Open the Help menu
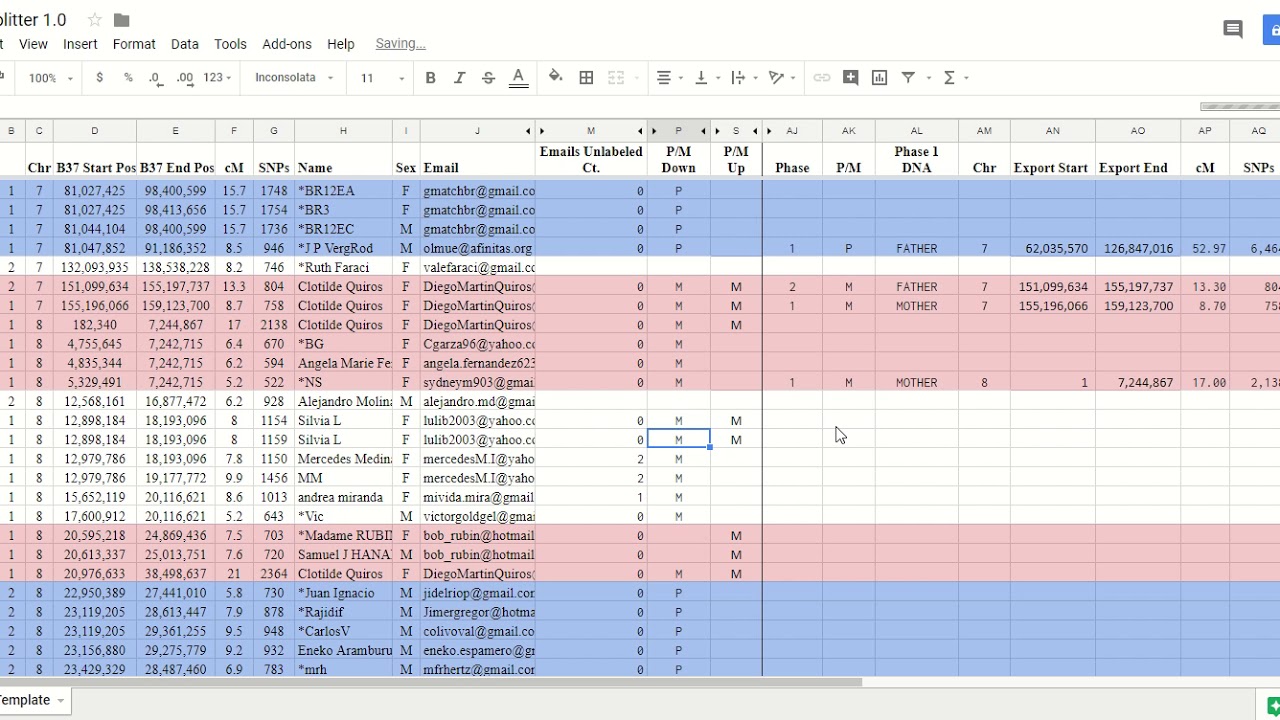 341,44
